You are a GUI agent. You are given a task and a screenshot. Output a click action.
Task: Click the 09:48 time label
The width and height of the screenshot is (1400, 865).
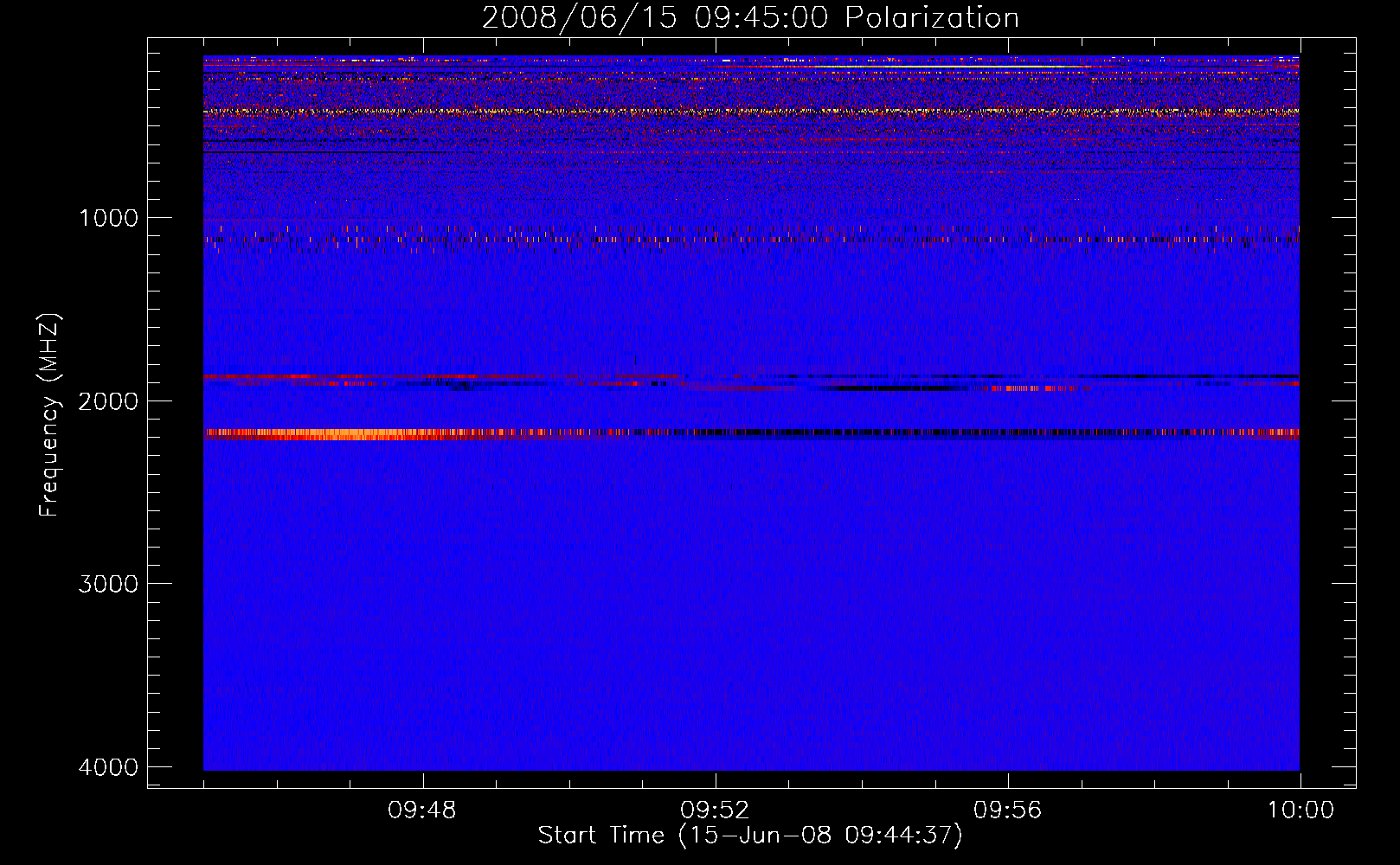(x=422, y=811)
